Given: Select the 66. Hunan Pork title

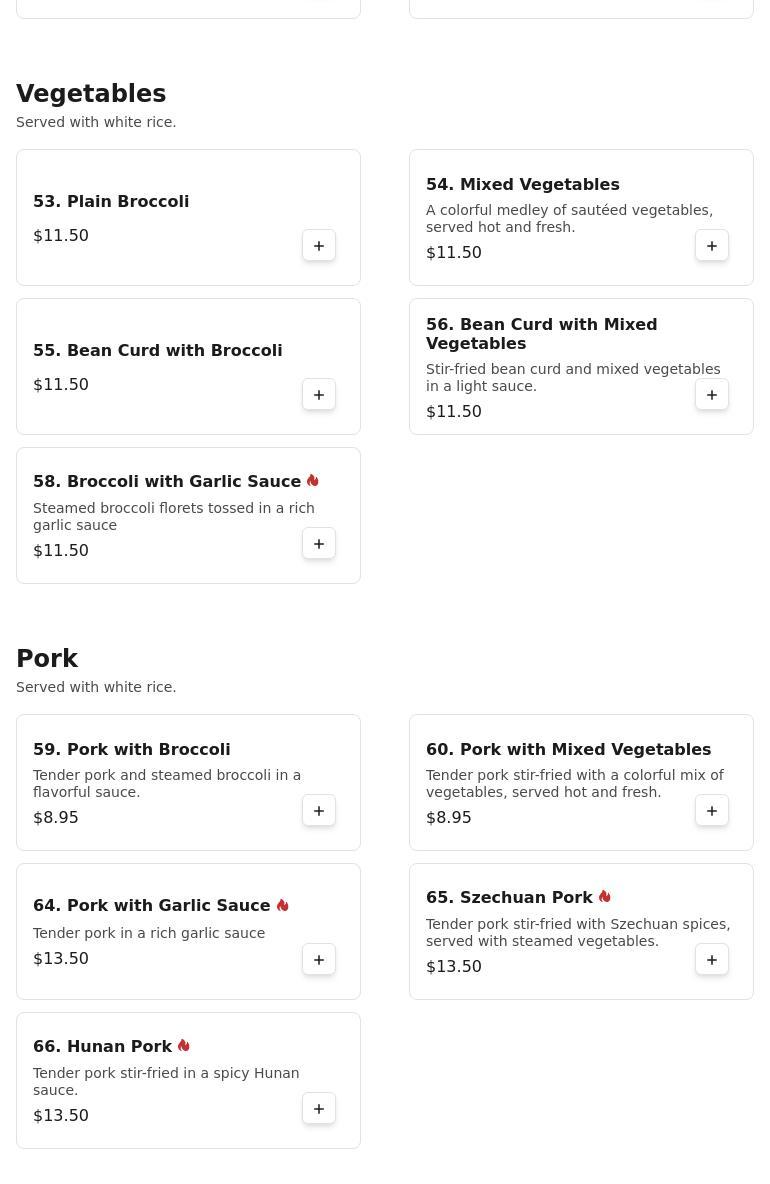Looking at the screenshot, I should click(x=102, y=1047).
